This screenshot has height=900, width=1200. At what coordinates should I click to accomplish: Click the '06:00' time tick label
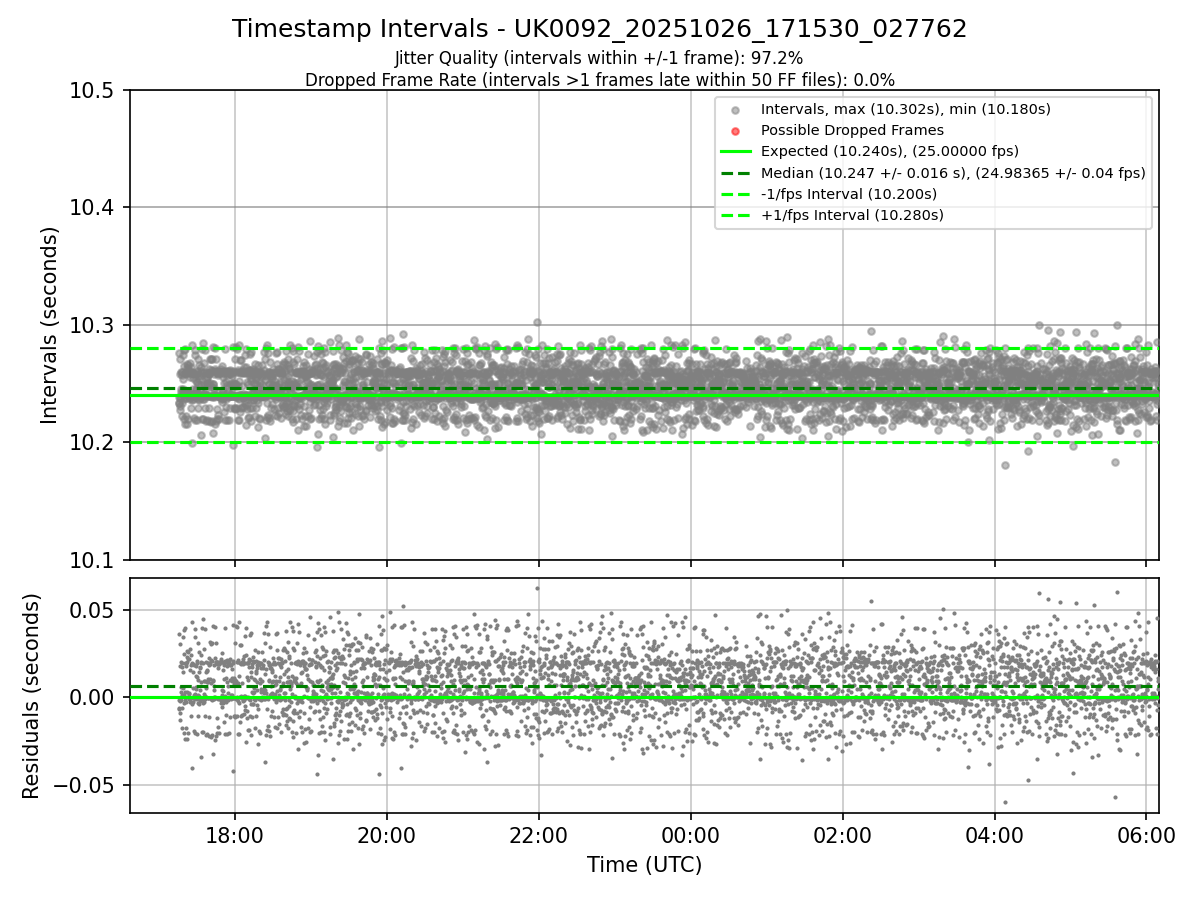(x=1146, y=834)
